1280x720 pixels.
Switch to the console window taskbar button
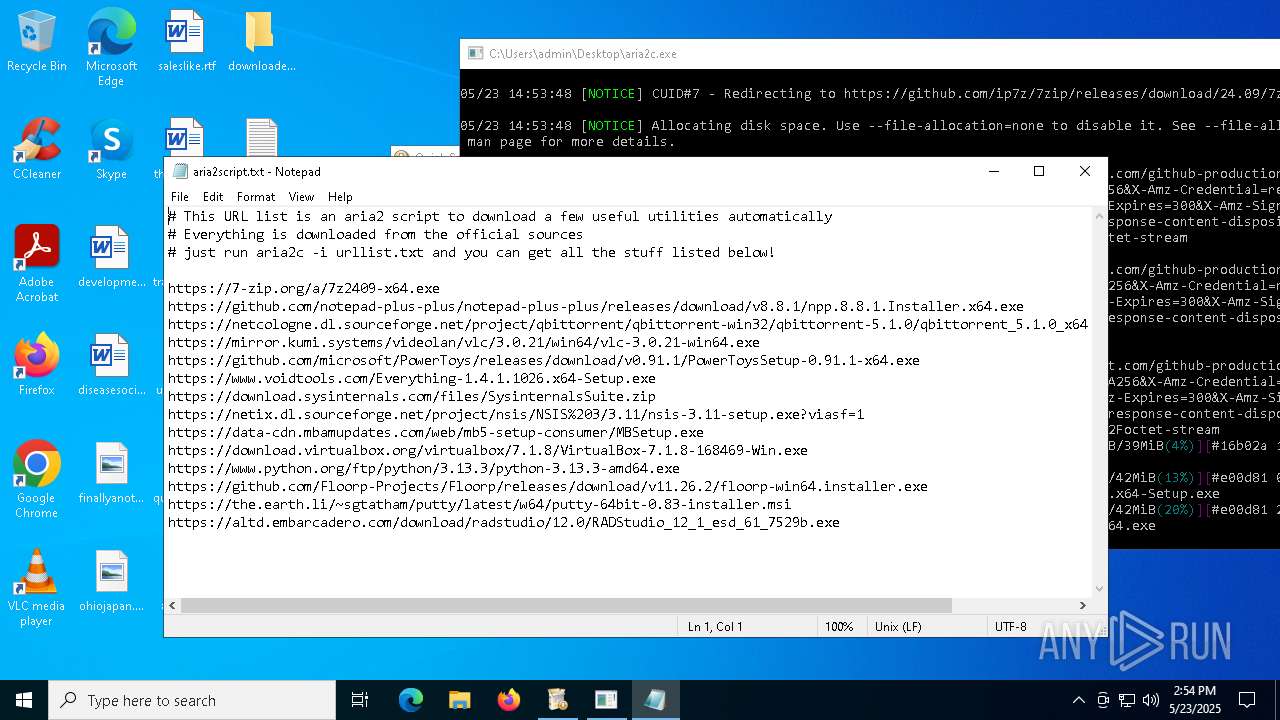click(x=606, y=700)
